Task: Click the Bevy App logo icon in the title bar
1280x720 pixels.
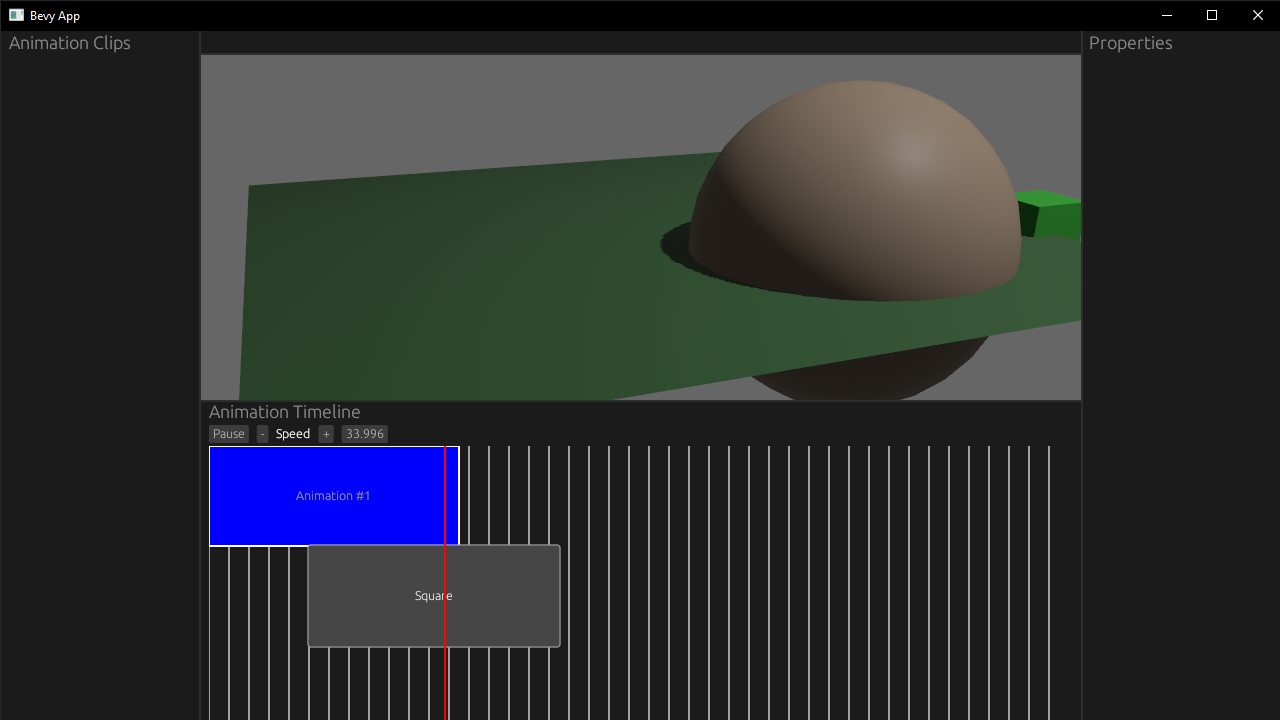Action: [14, 15]
